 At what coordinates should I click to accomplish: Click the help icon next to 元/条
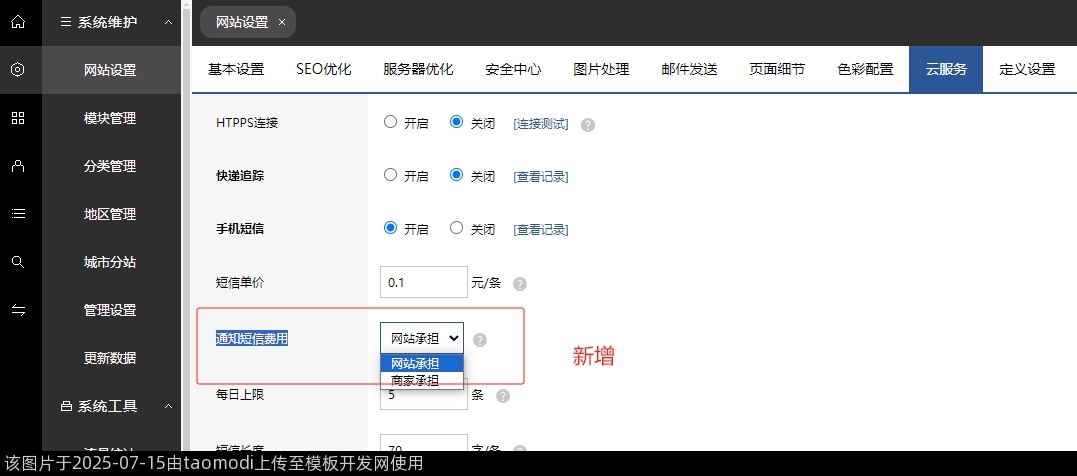(x=519, y=284)
